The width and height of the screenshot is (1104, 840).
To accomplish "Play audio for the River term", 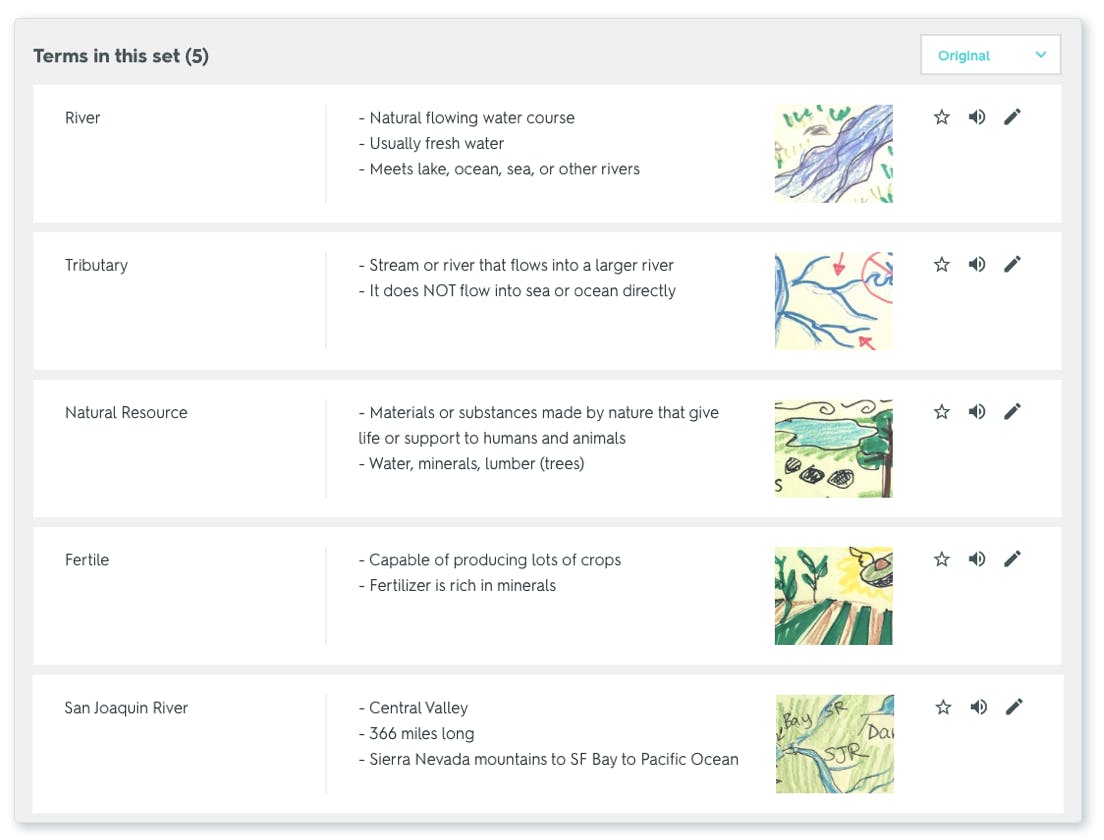I will click(x=977, y=116).
